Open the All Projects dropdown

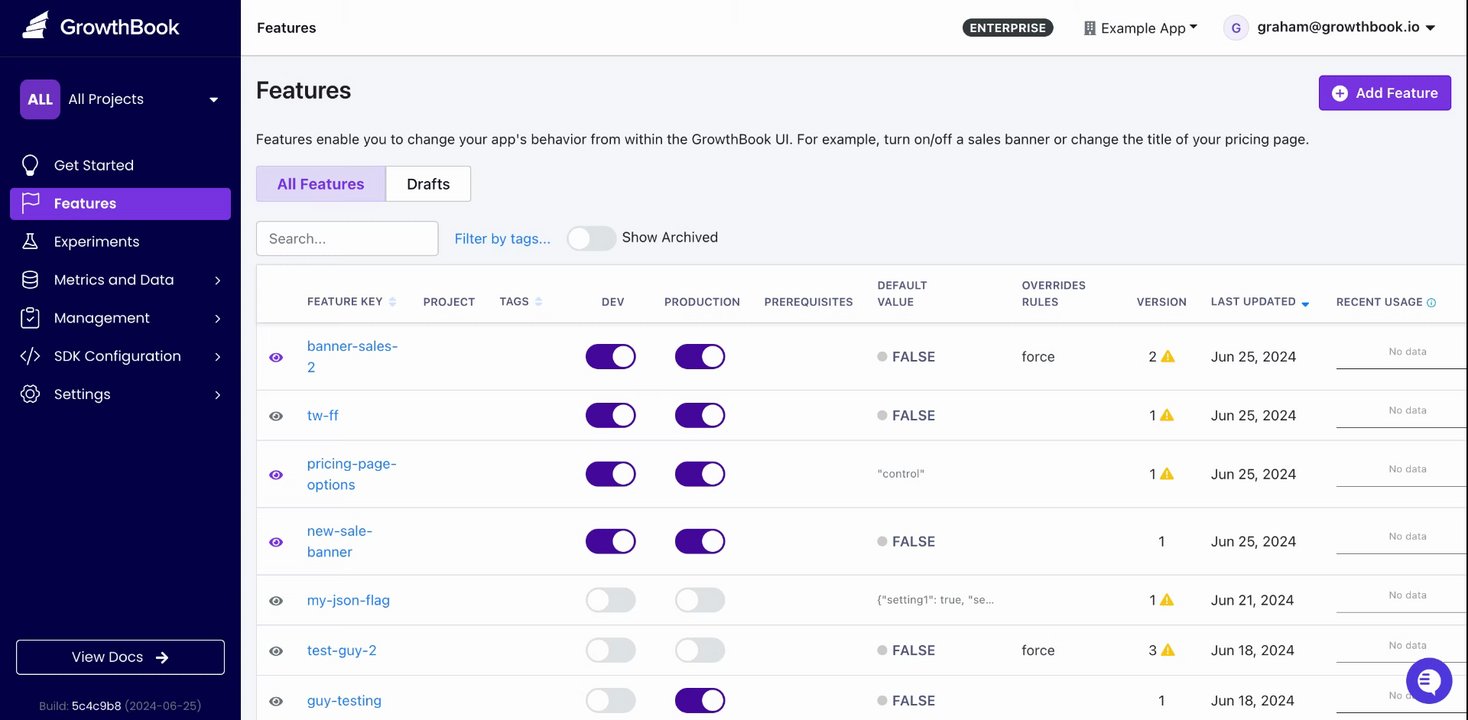click(120, 99)
